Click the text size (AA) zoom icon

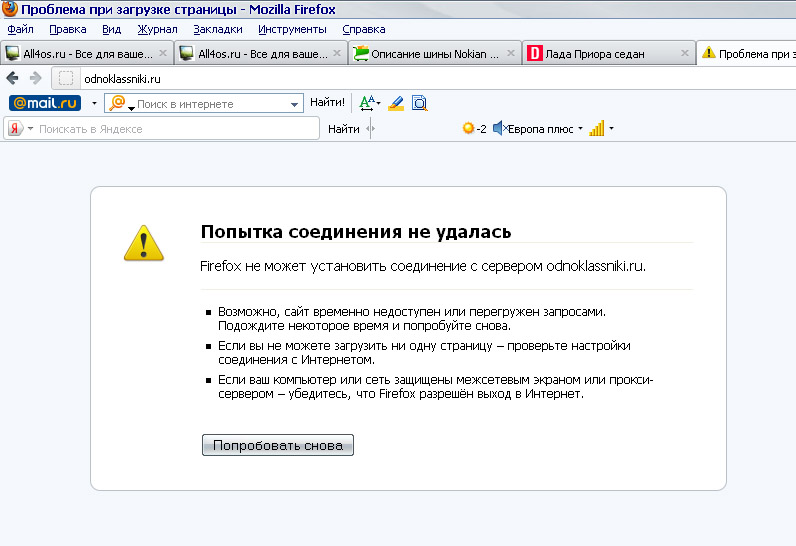[x=368, y=103]
